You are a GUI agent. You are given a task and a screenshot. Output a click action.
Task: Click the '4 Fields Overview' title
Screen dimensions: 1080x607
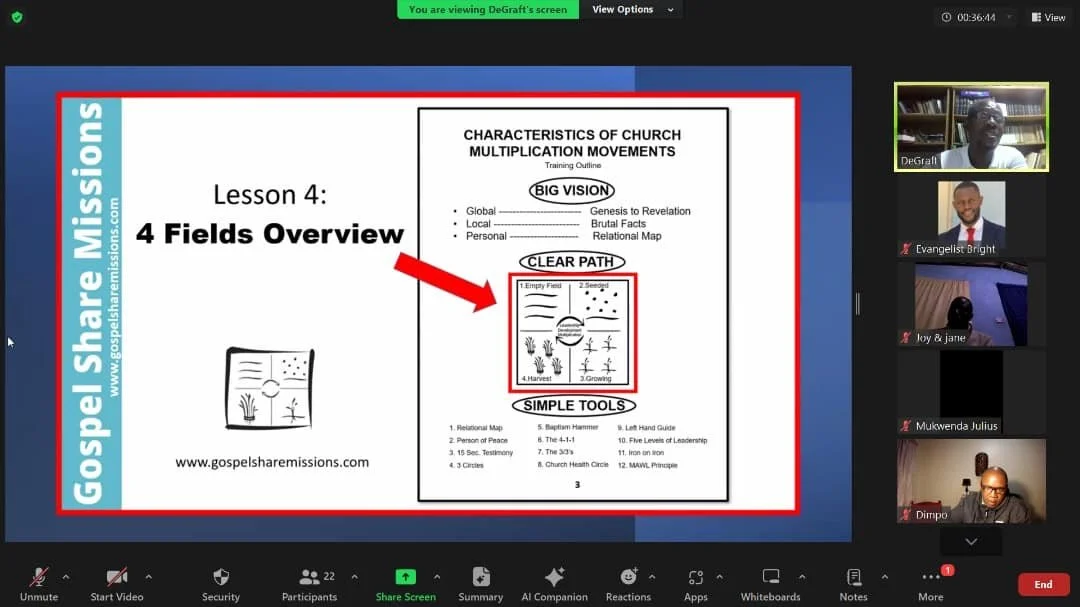[270, 234]
